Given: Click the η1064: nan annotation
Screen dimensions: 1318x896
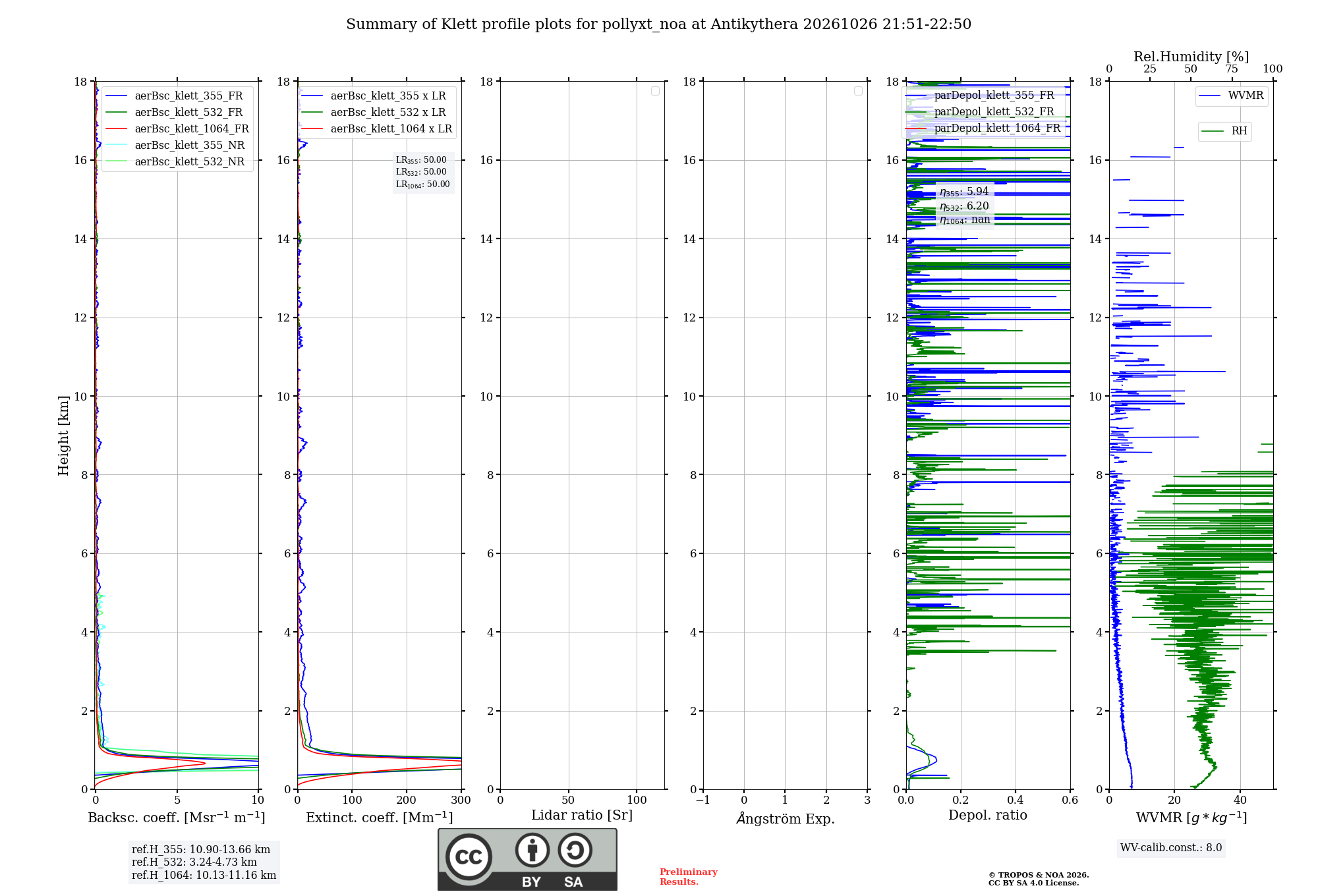Looking at the screenshot, I should (x=965, y=220).
